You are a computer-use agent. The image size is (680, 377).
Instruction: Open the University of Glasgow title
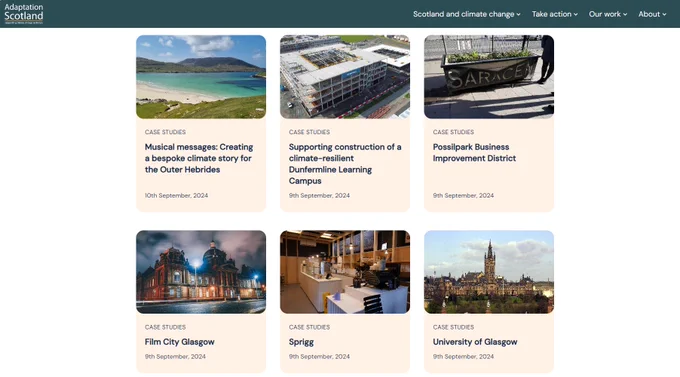coord(475,342)
